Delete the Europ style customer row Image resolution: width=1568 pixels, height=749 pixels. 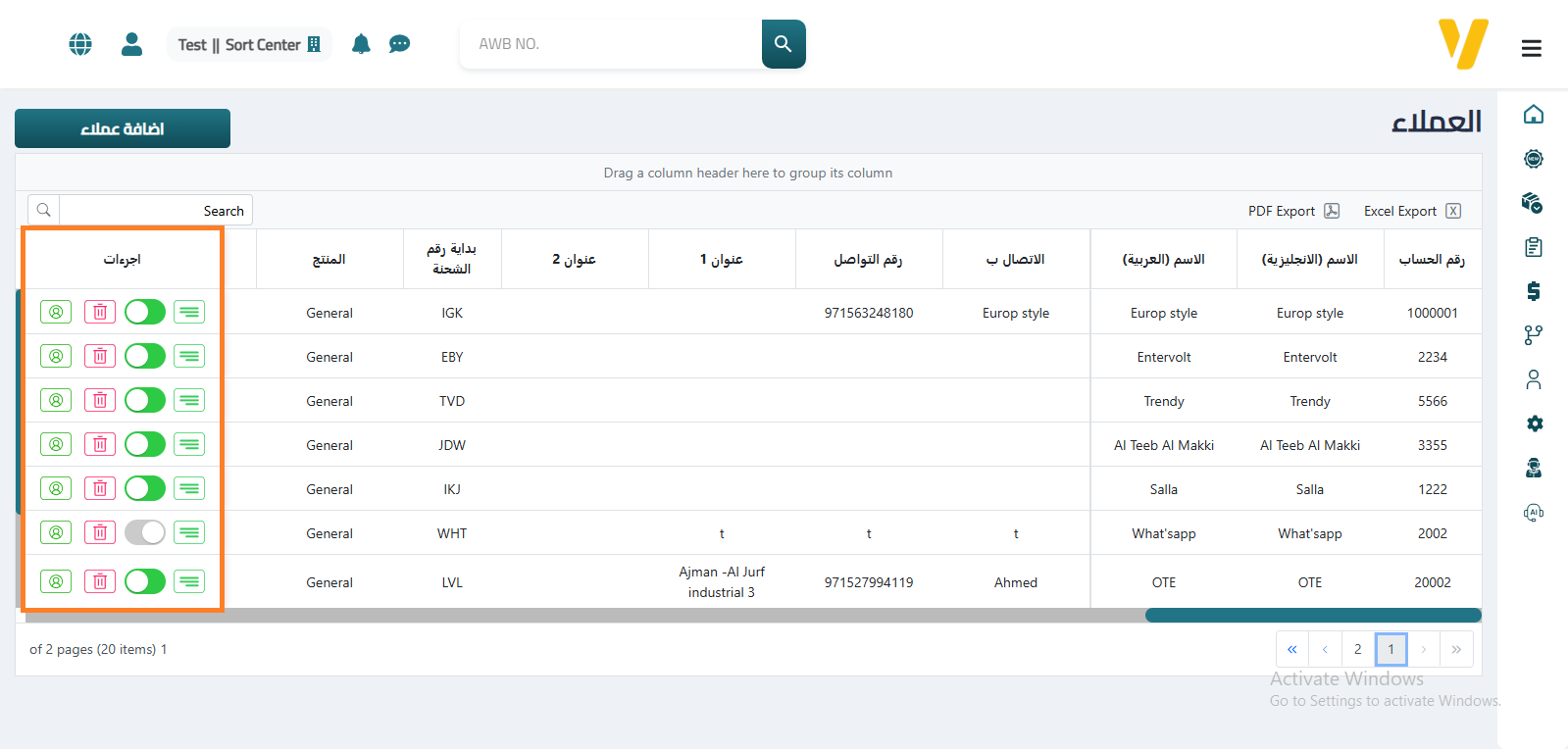[x=100, y=312]
